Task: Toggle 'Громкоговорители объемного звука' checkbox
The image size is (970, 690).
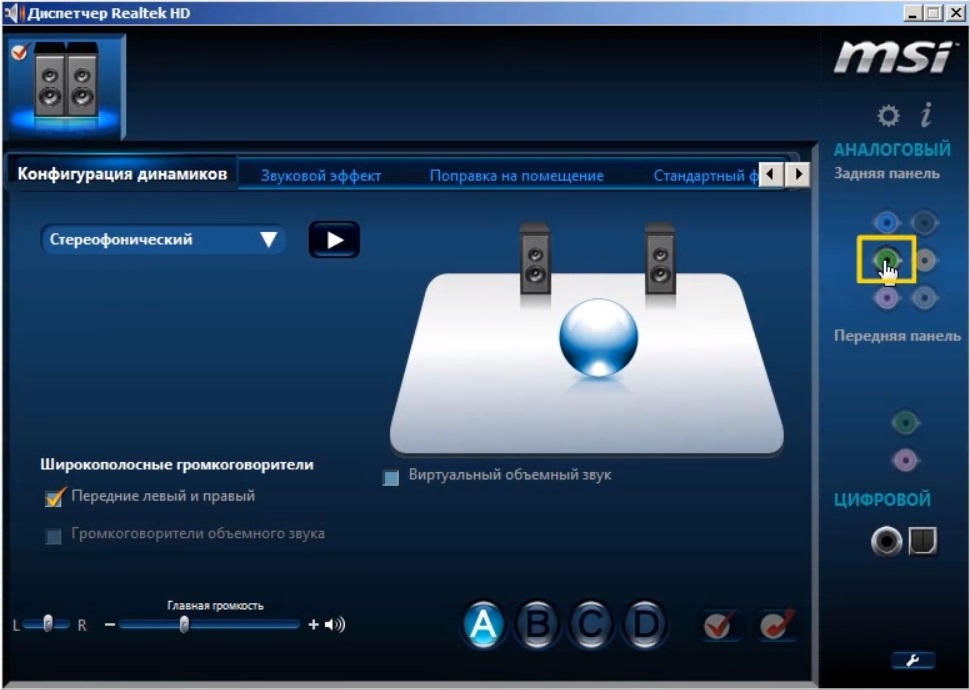Action: click(54, 536)
